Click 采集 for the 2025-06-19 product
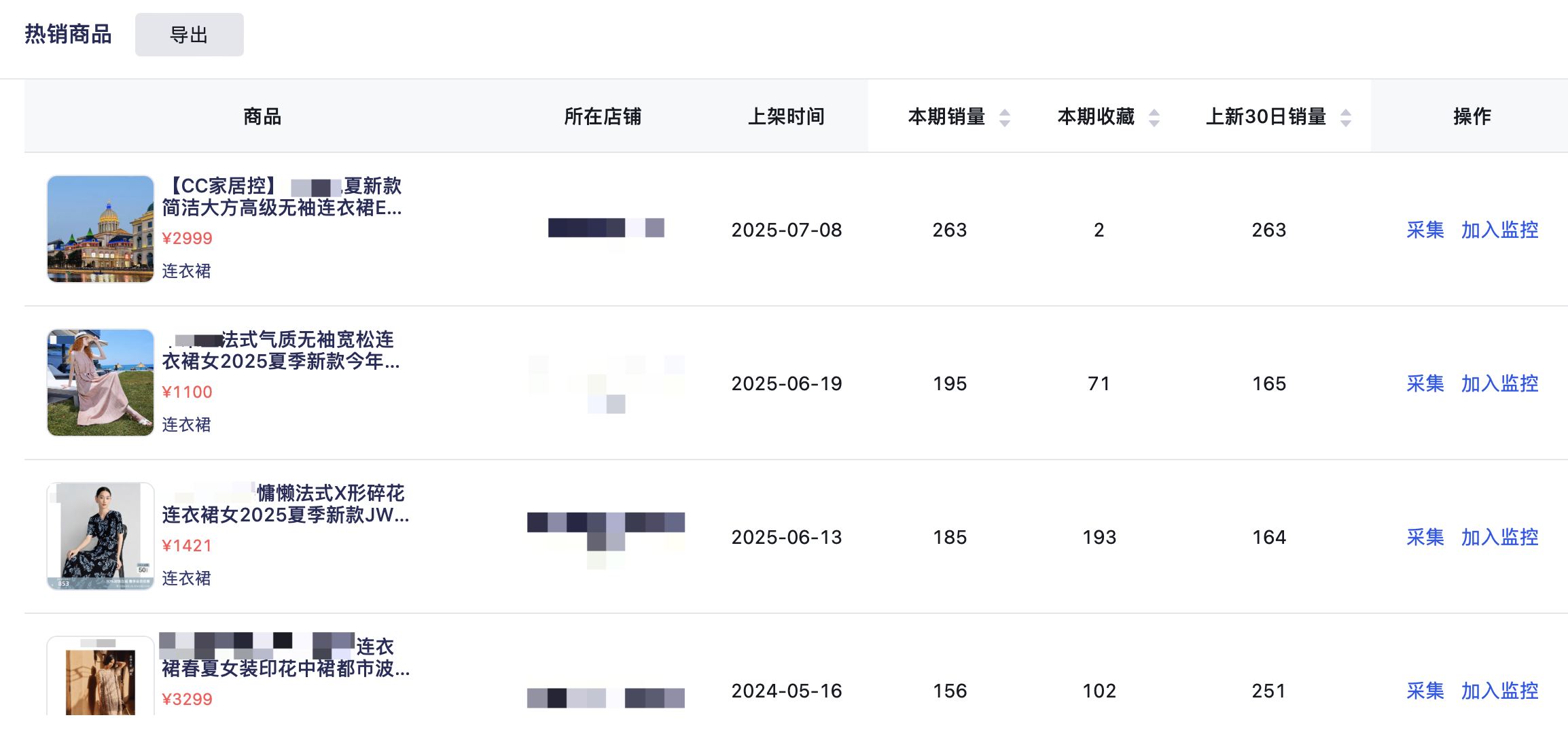The image size is (1568, 741). tap(1425, 383)
